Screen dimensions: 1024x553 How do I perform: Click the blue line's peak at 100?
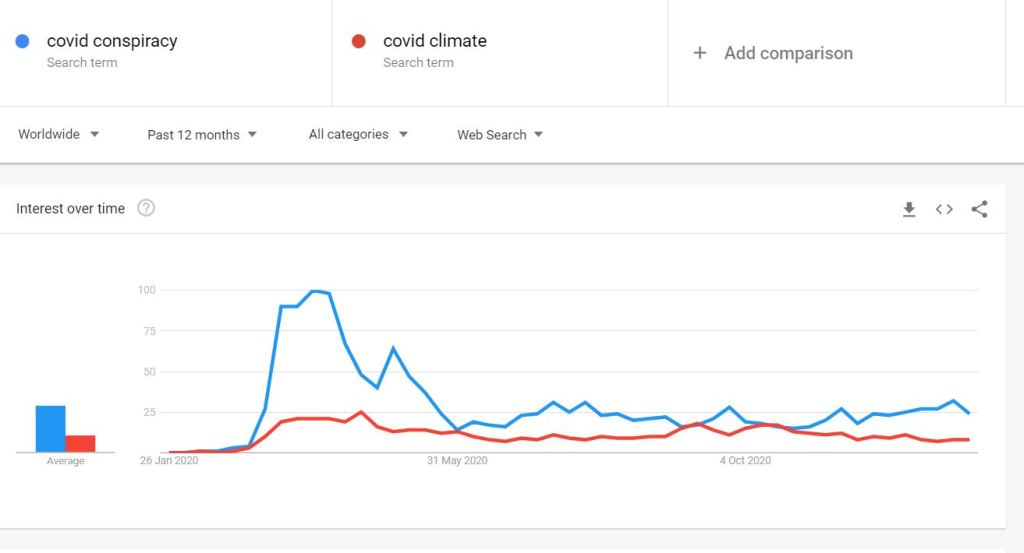pyautogui.click(x=314, y=291)
